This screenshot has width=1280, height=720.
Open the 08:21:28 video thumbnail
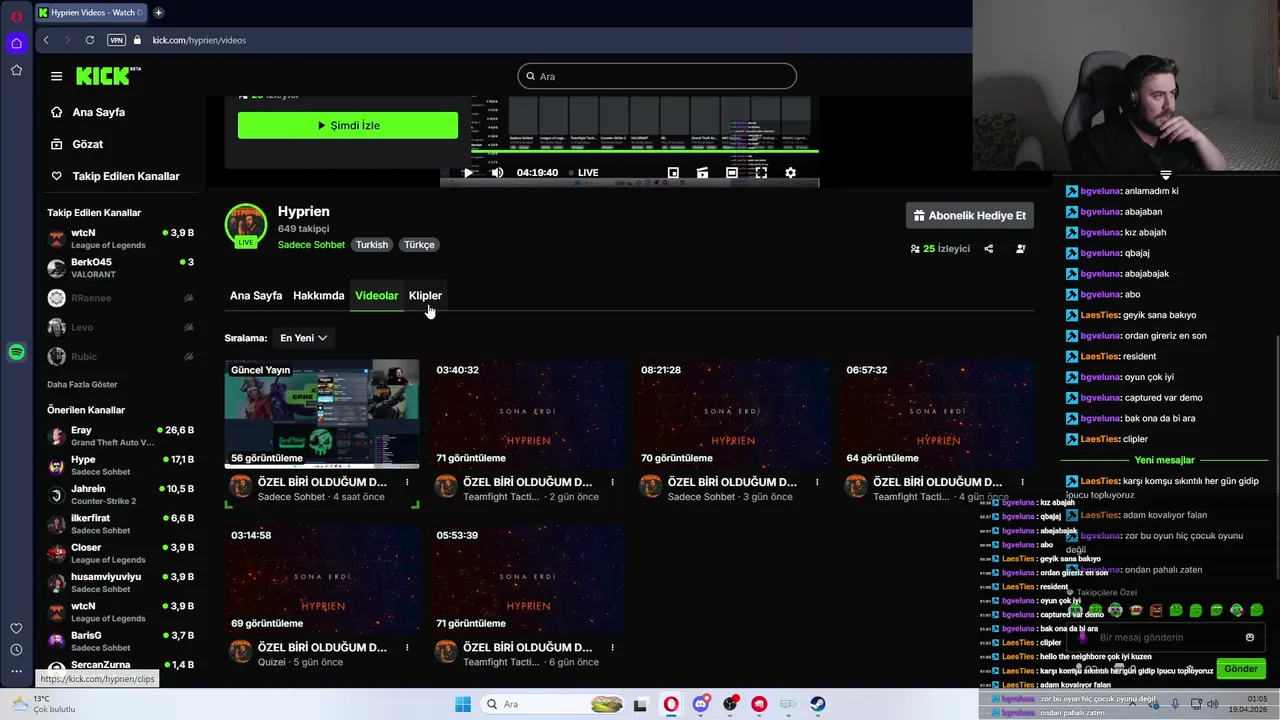click(732, 414)
